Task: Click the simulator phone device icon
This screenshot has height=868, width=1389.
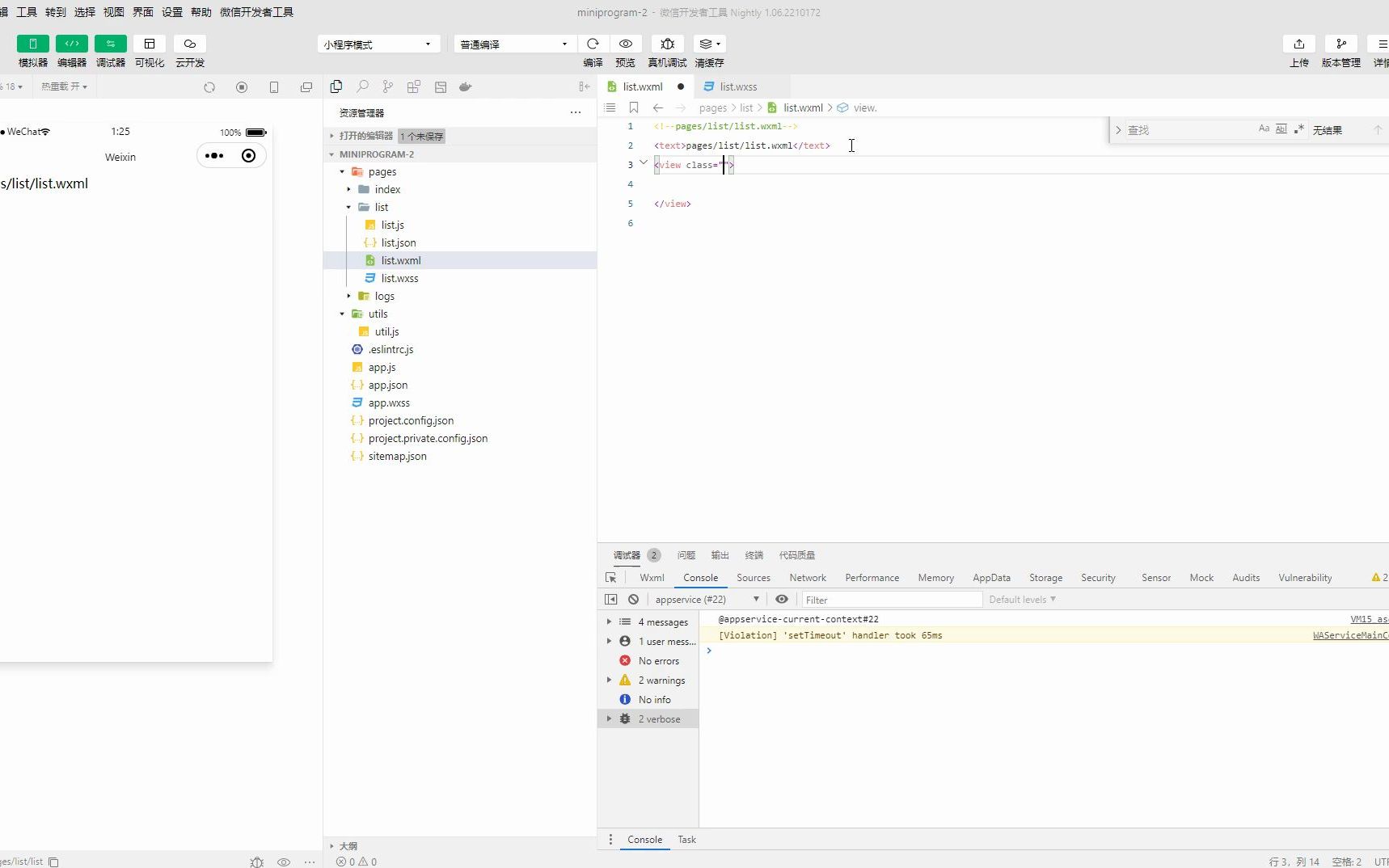Action: tap(274, 87)
